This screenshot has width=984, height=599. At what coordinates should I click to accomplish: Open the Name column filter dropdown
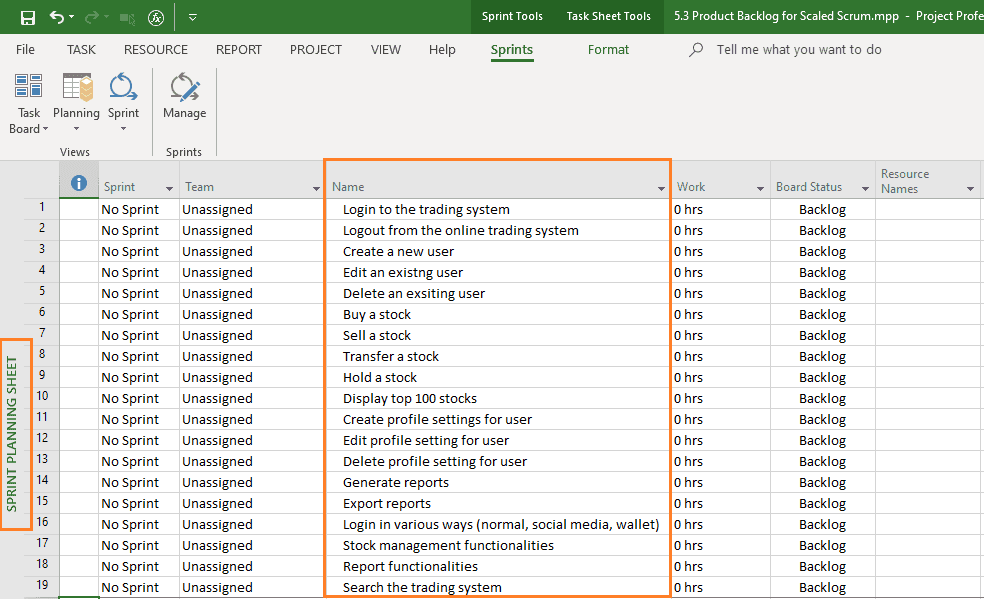[661, 188]
